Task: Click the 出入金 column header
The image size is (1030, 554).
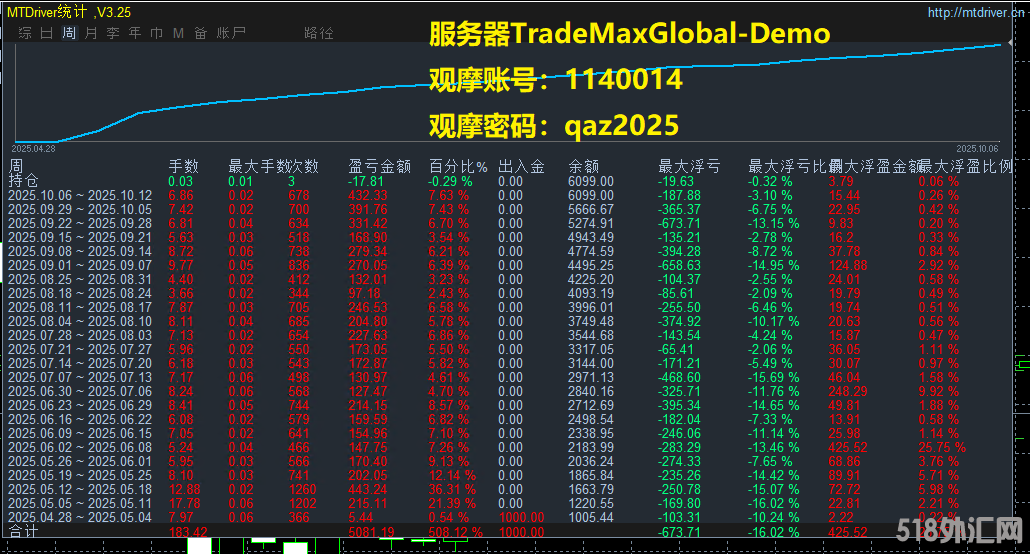Action: [x=522, y=166]
